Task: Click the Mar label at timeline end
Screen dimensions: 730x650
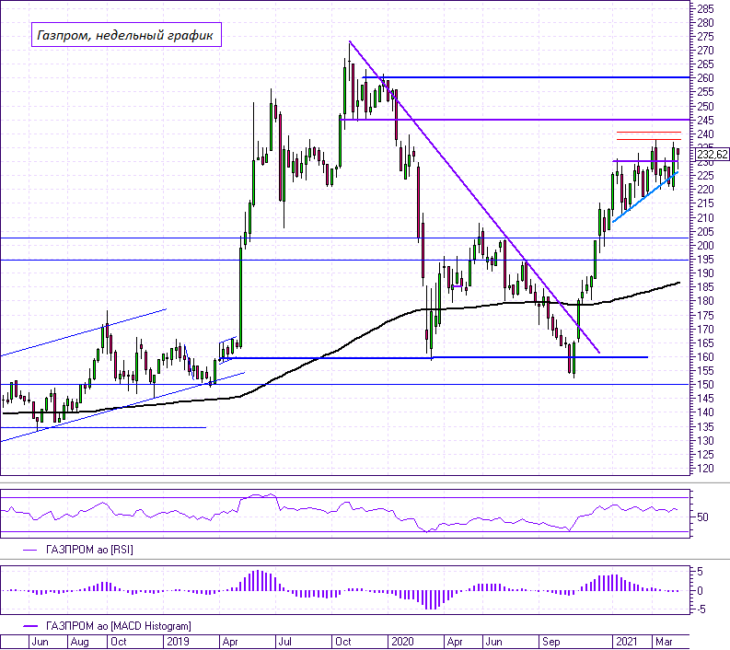Action: (x=664, y=642)
